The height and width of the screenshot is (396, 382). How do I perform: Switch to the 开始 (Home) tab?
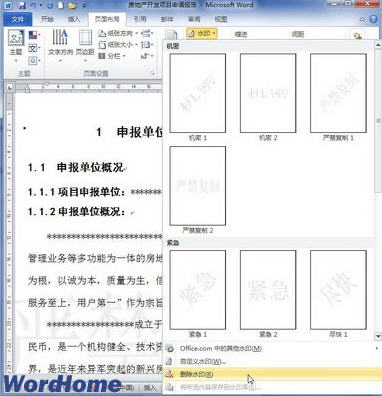47,19
